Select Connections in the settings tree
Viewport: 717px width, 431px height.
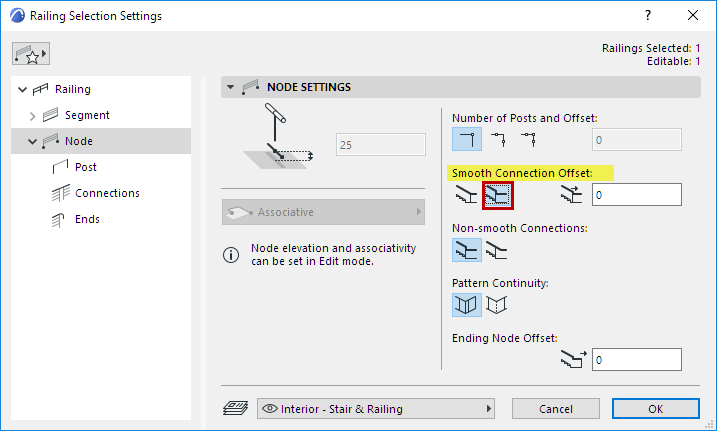107,193
